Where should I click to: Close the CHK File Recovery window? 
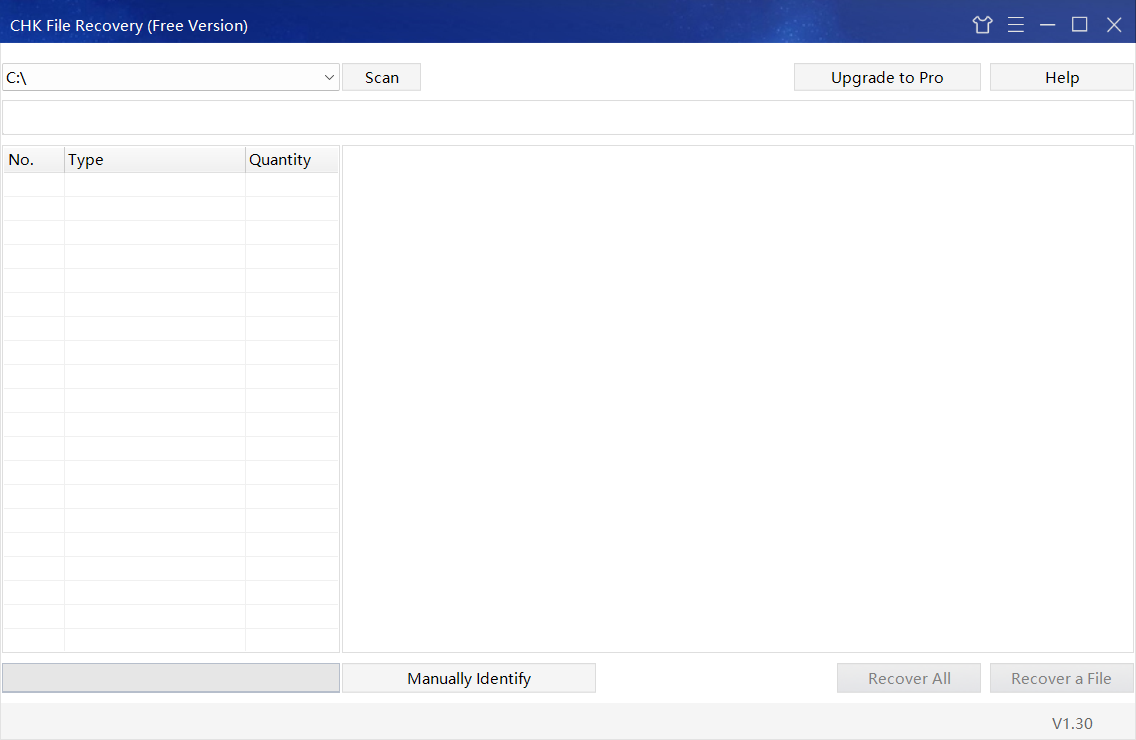(1114, 25)
